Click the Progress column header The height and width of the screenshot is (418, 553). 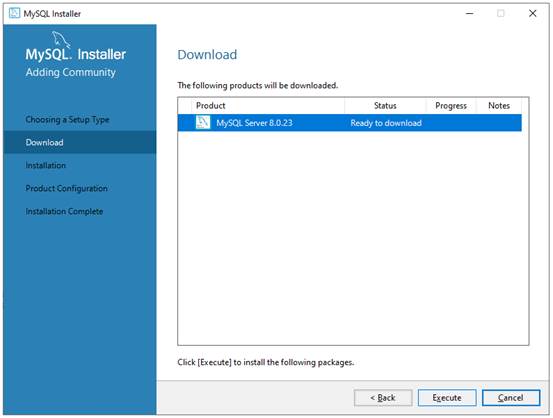pos(451,105)
